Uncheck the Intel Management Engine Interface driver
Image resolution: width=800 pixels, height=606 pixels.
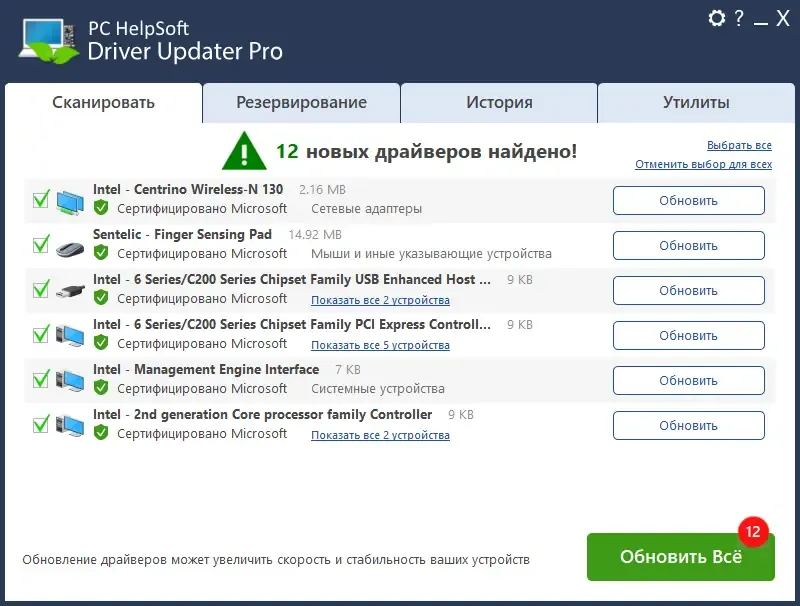(40, 379)
